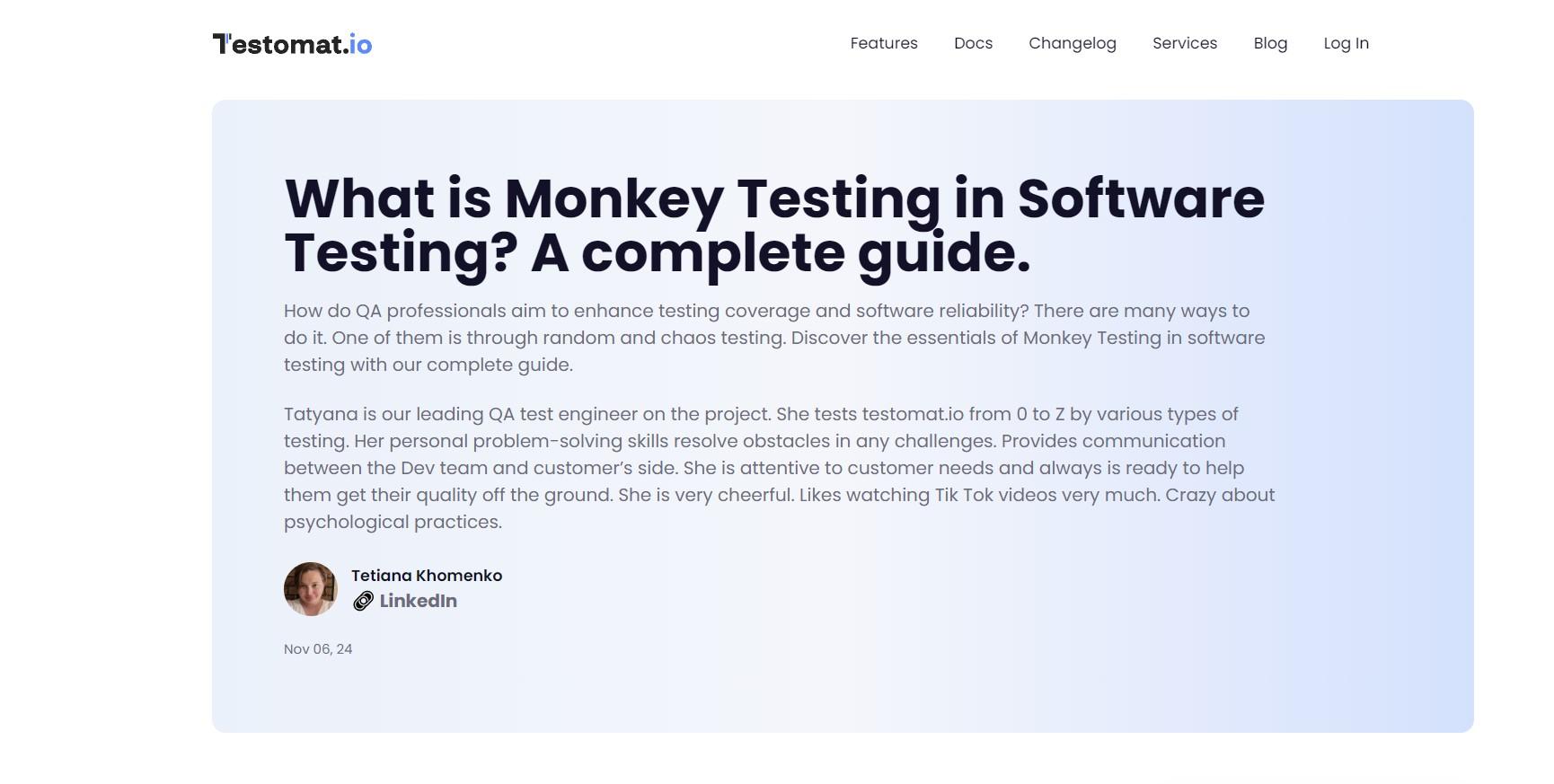The height and width of the screenshot is (784, 1554).
Task: Navigate to the Blog section
Action: [x=1269, y=43]
